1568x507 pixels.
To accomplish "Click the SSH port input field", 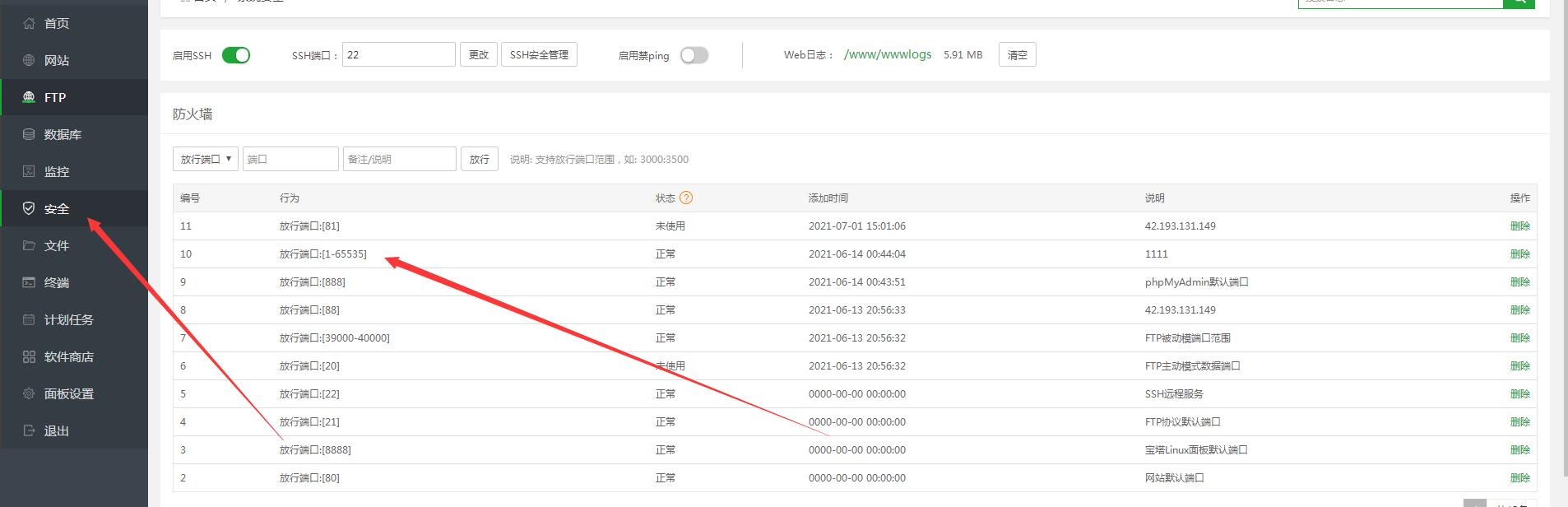I will pyautogui.click(x=398, y=54).
